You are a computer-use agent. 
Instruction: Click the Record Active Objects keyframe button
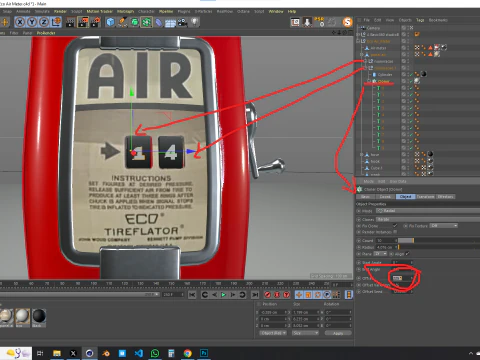point(267,295)
